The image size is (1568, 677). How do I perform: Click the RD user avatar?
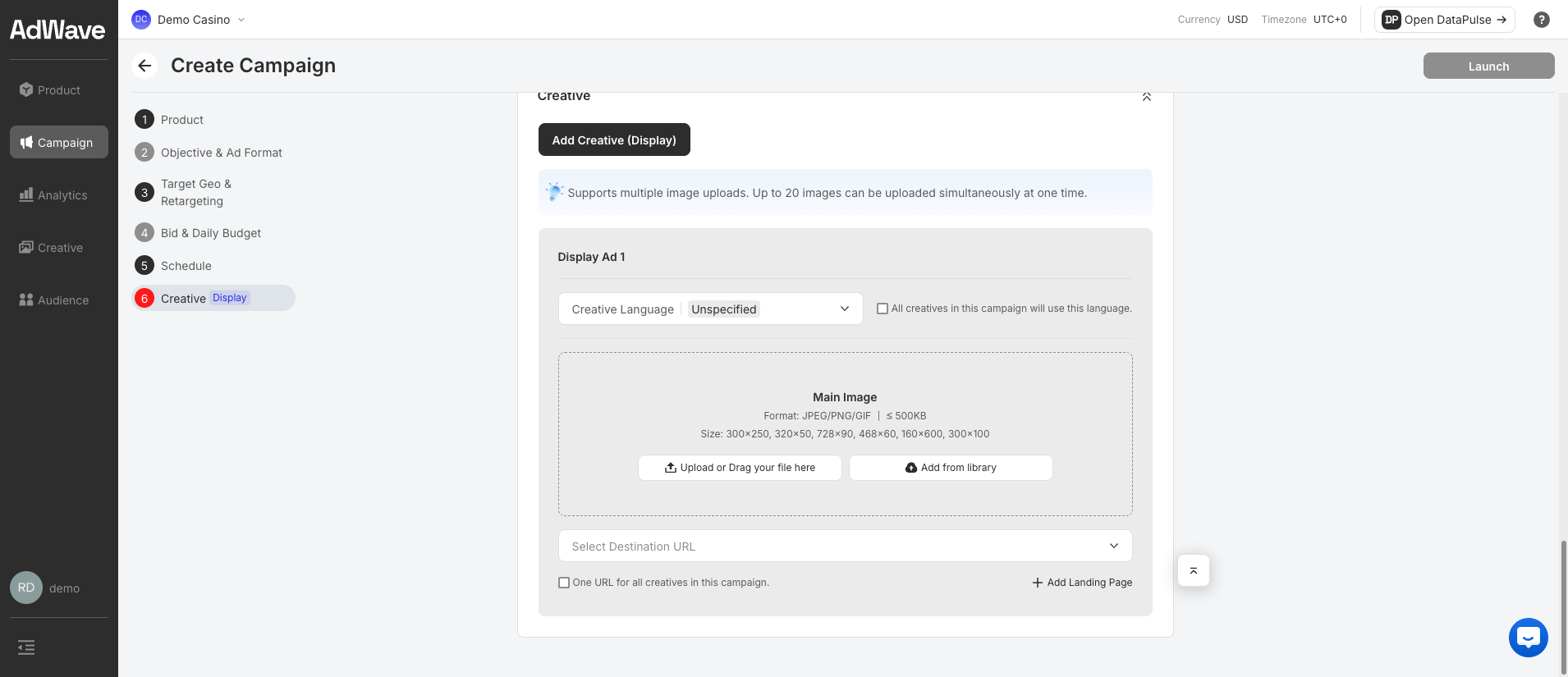pos(26,588)
